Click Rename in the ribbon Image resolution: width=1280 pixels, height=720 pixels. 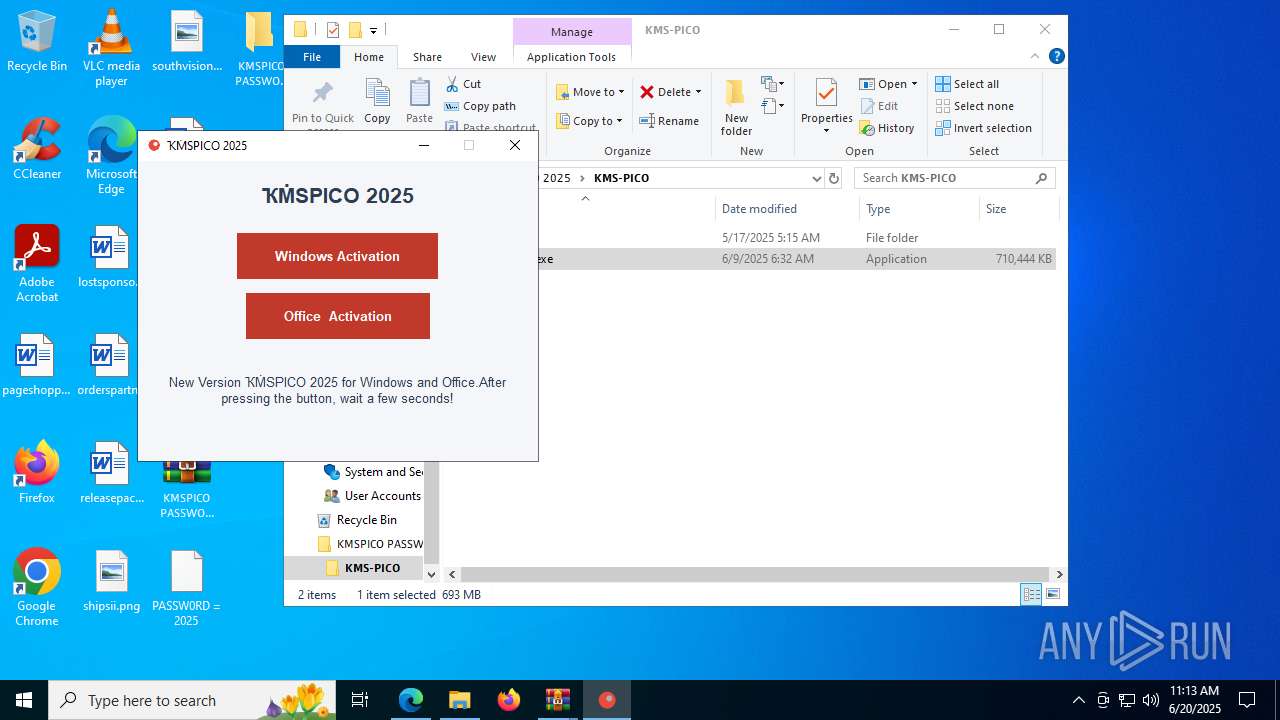[x=669, y=121]
